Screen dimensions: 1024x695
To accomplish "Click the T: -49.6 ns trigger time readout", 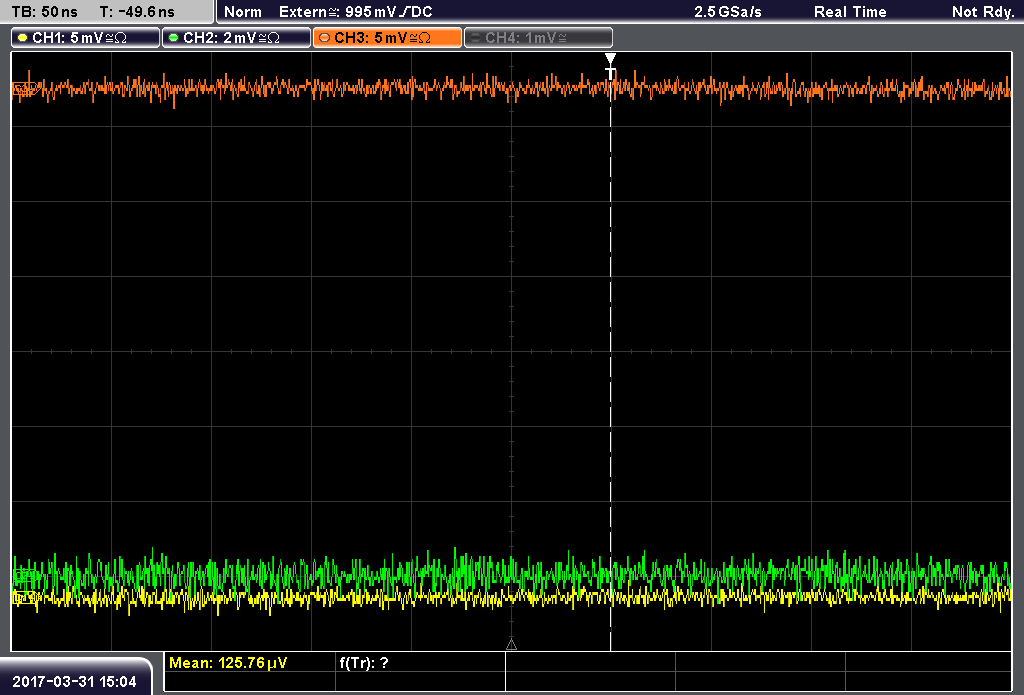I will point(137,12).
